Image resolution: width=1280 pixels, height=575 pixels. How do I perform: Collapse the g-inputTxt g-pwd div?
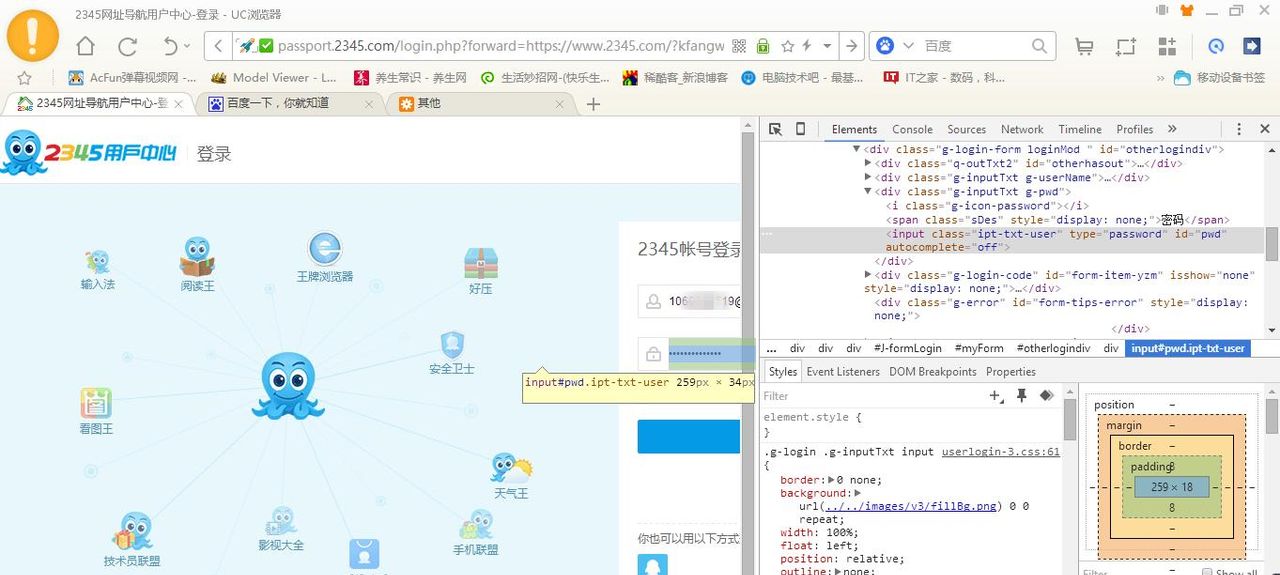tap(868, 192)
